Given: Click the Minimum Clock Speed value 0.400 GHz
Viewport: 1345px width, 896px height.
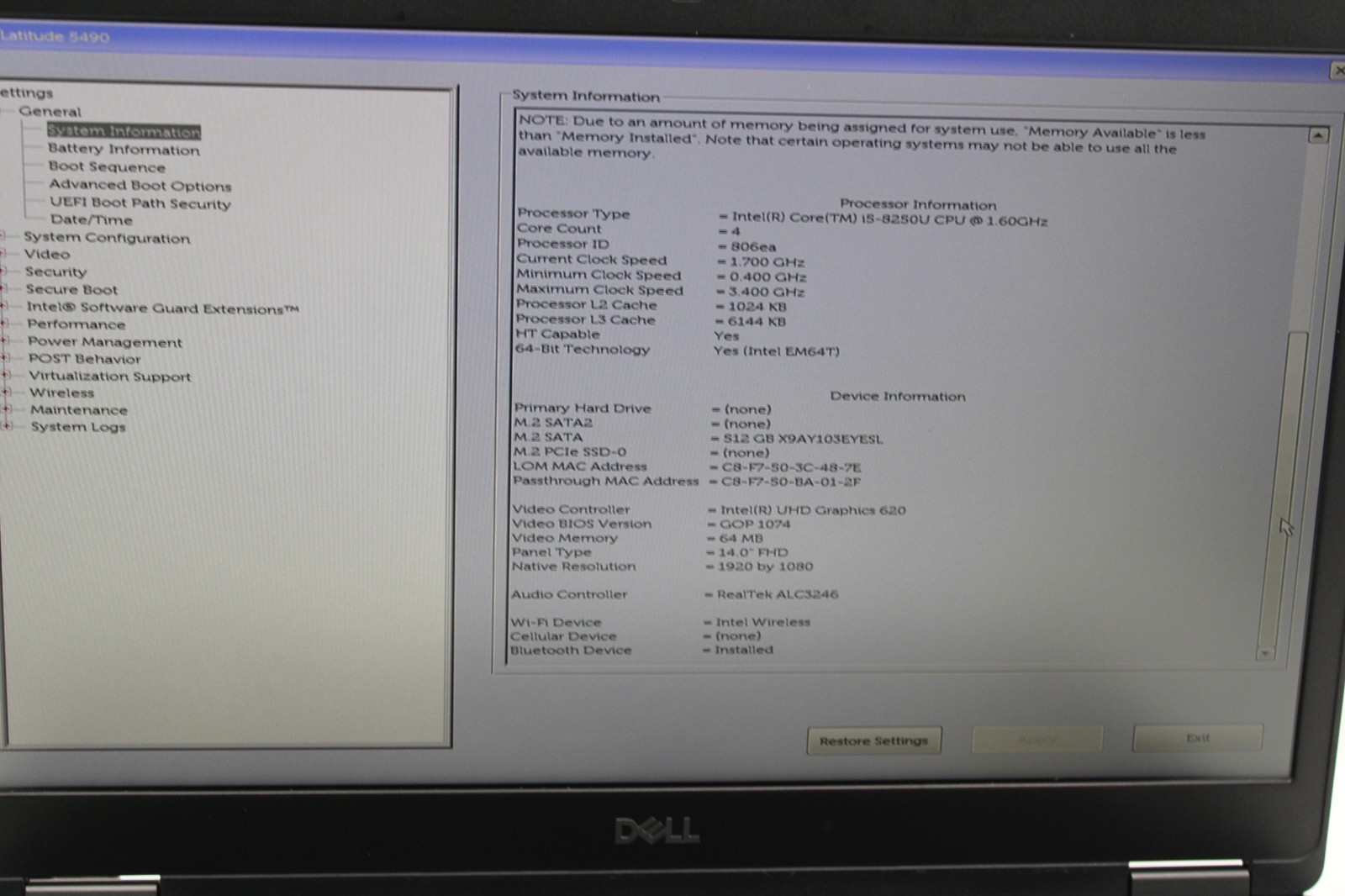Looking at the screenshot, I should tap(767, 277).
